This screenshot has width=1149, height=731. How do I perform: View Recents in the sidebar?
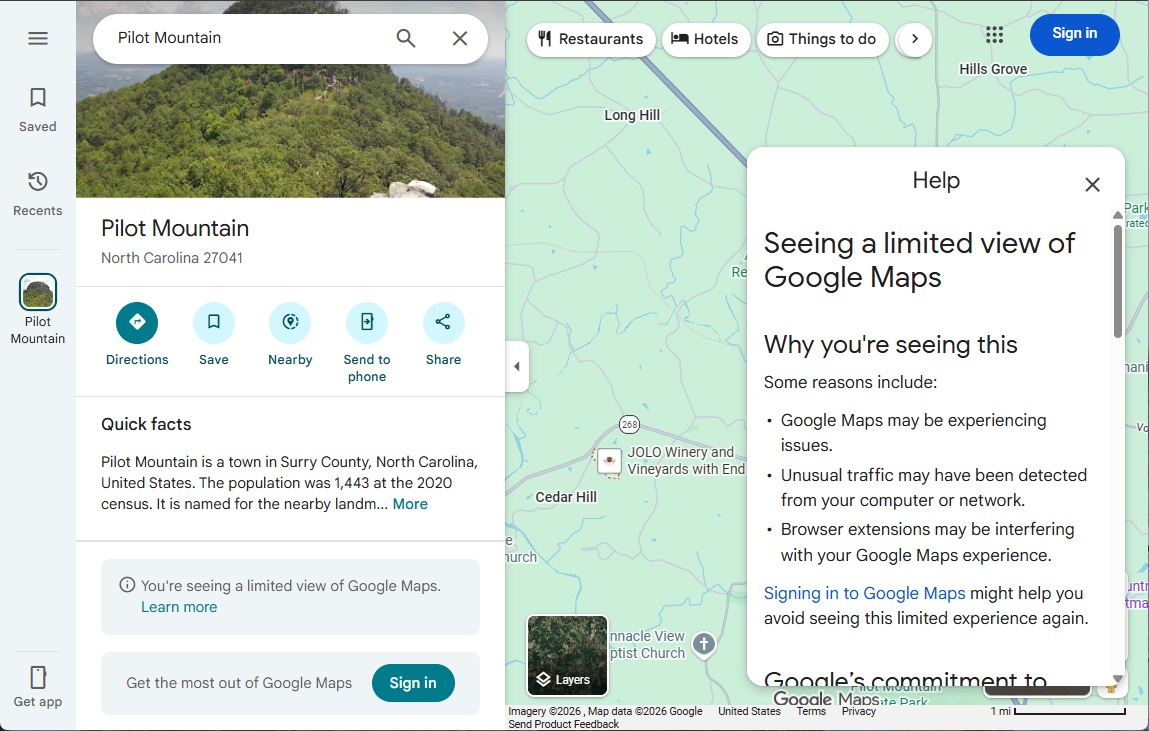pyautogui.click(x=37, y=190)
